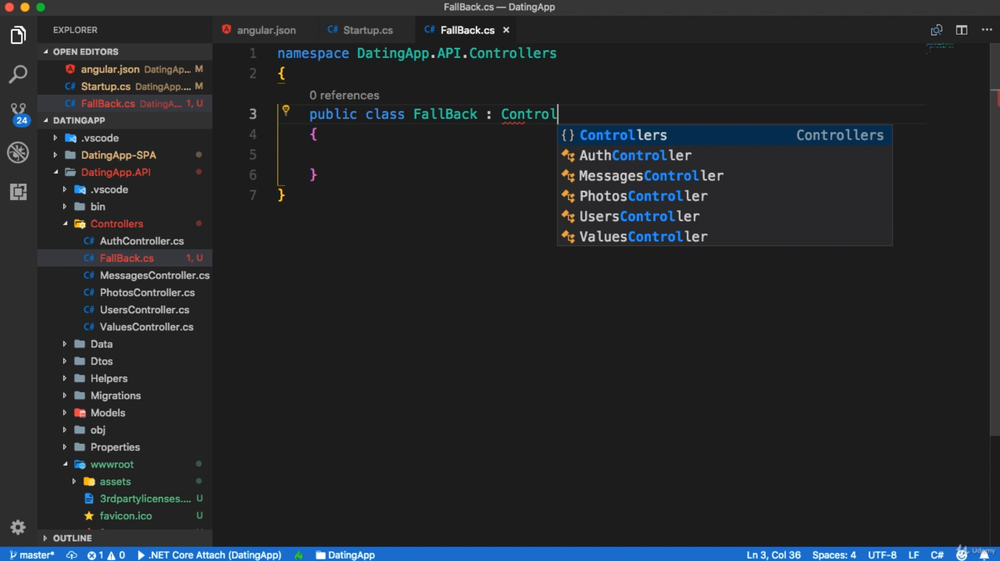Choose PhotosController autocomplete suggestion
Screen dimensions: 1000x561
(x=724, y=196)
